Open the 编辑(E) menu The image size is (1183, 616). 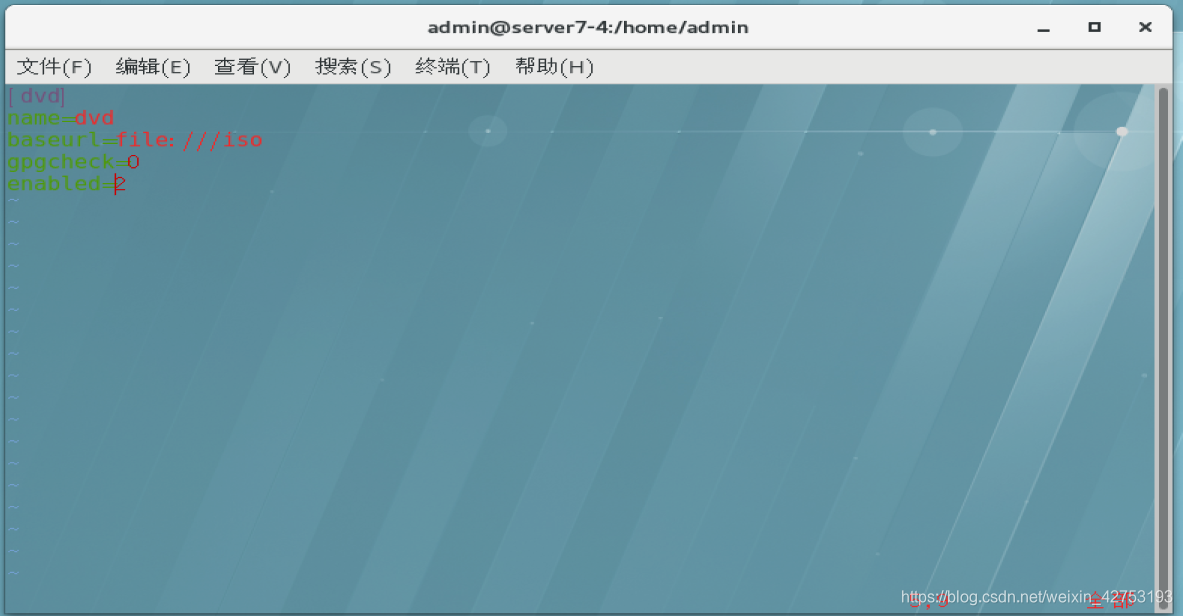tap(153, 67)
